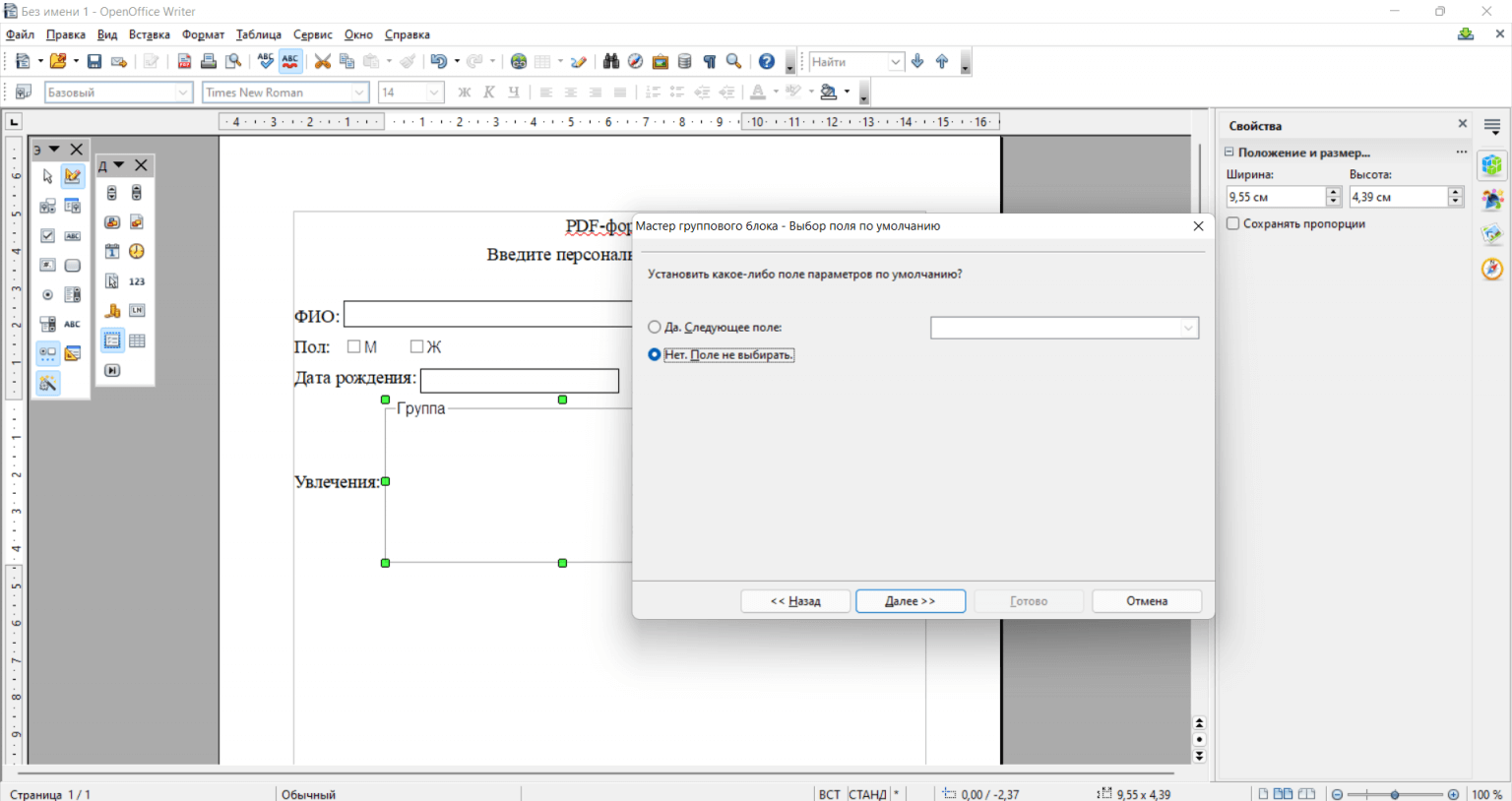
Task: Select the Check Box form control tool
Action: pyautogui.click(x=47, y=236)
